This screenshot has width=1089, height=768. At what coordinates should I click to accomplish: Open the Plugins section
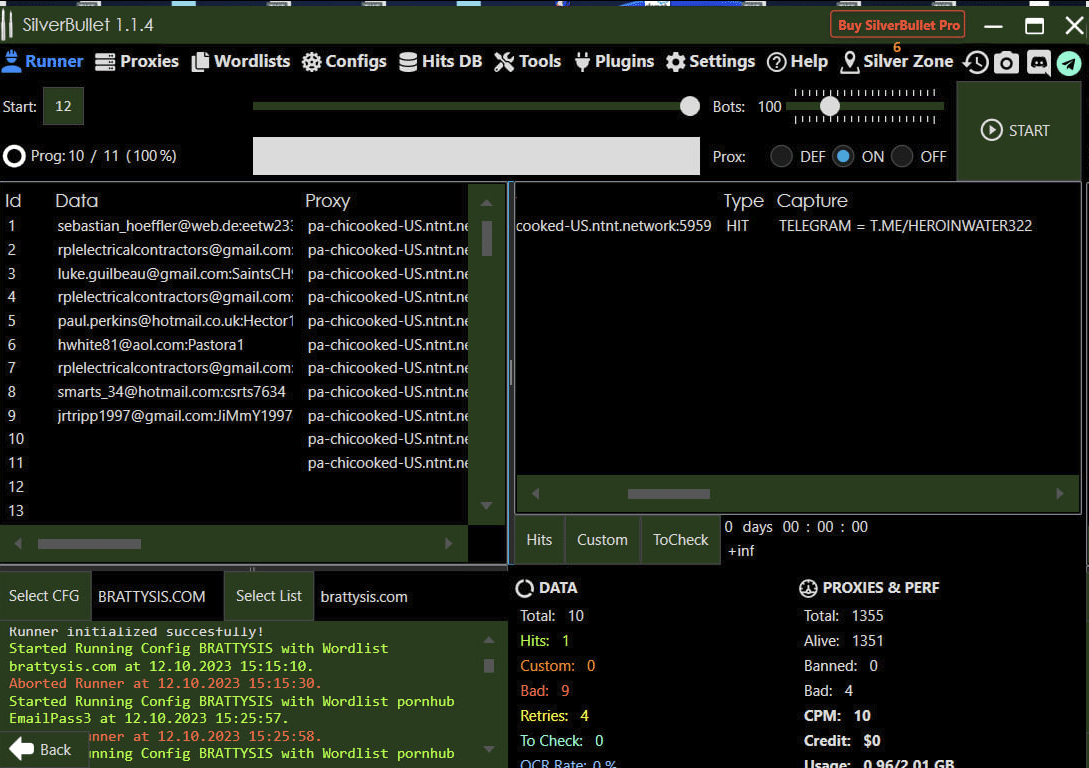613,62
